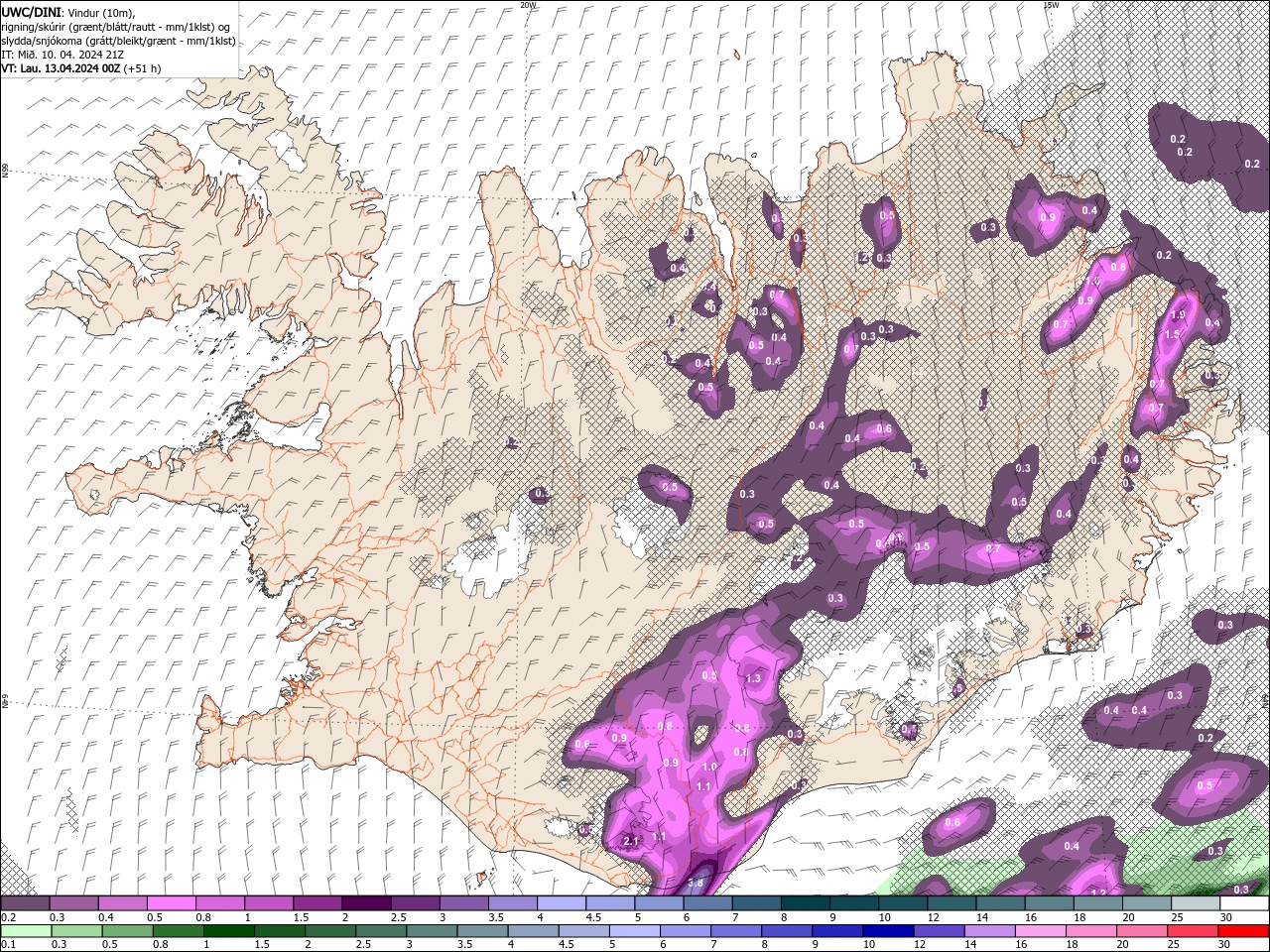Pick the light lavender 4–4.5 snow legend swatch
This screenshot has height=952, width=1270.
561,903
